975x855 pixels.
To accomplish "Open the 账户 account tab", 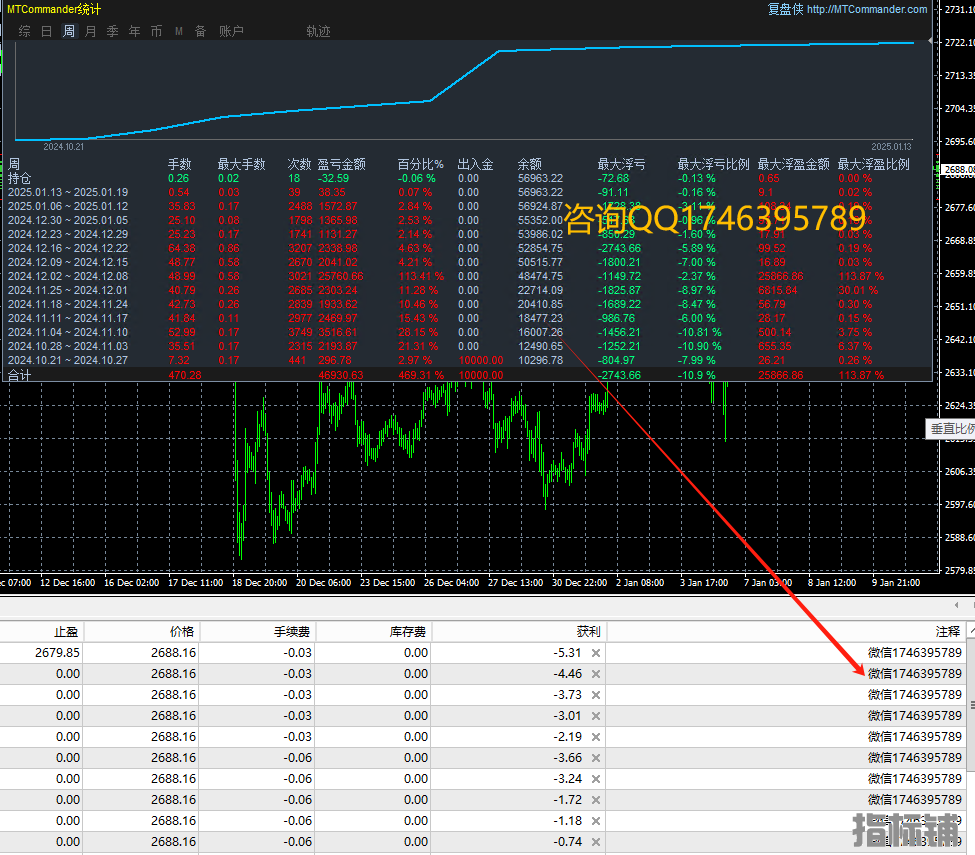I will point(231,31).
